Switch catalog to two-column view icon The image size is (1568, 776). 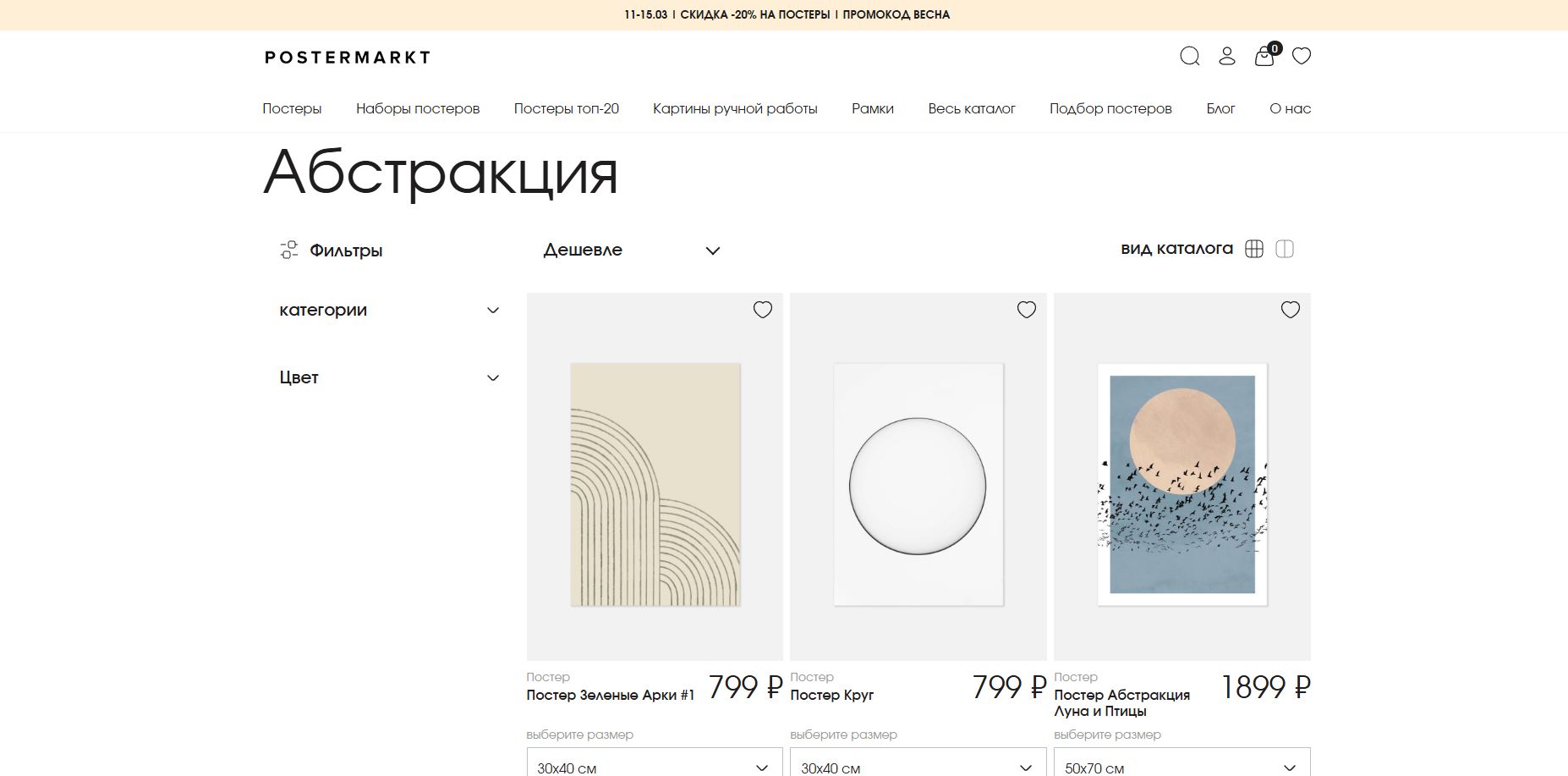tap(1286, 248)
